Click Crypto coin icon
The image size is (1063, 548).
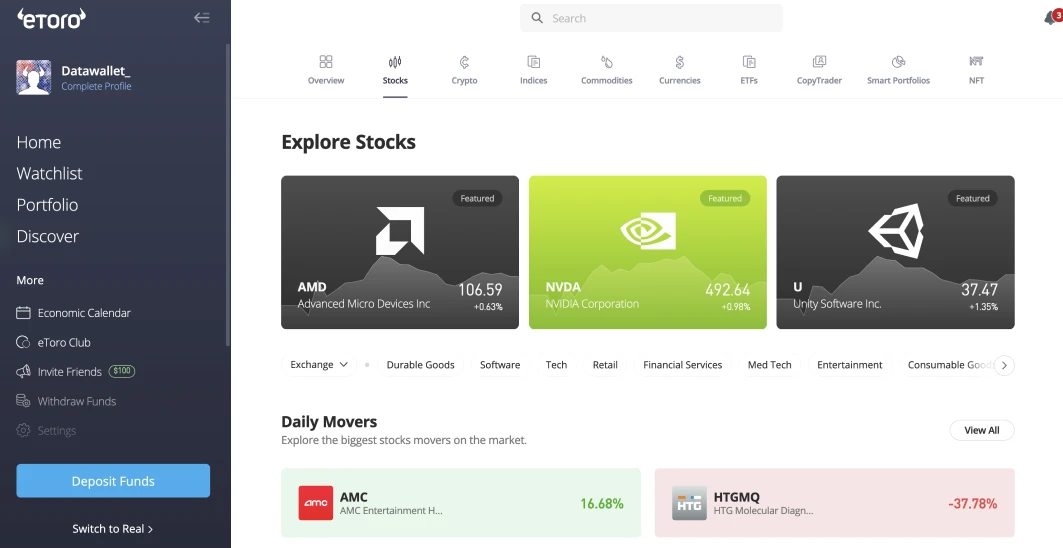pos(464,62)
